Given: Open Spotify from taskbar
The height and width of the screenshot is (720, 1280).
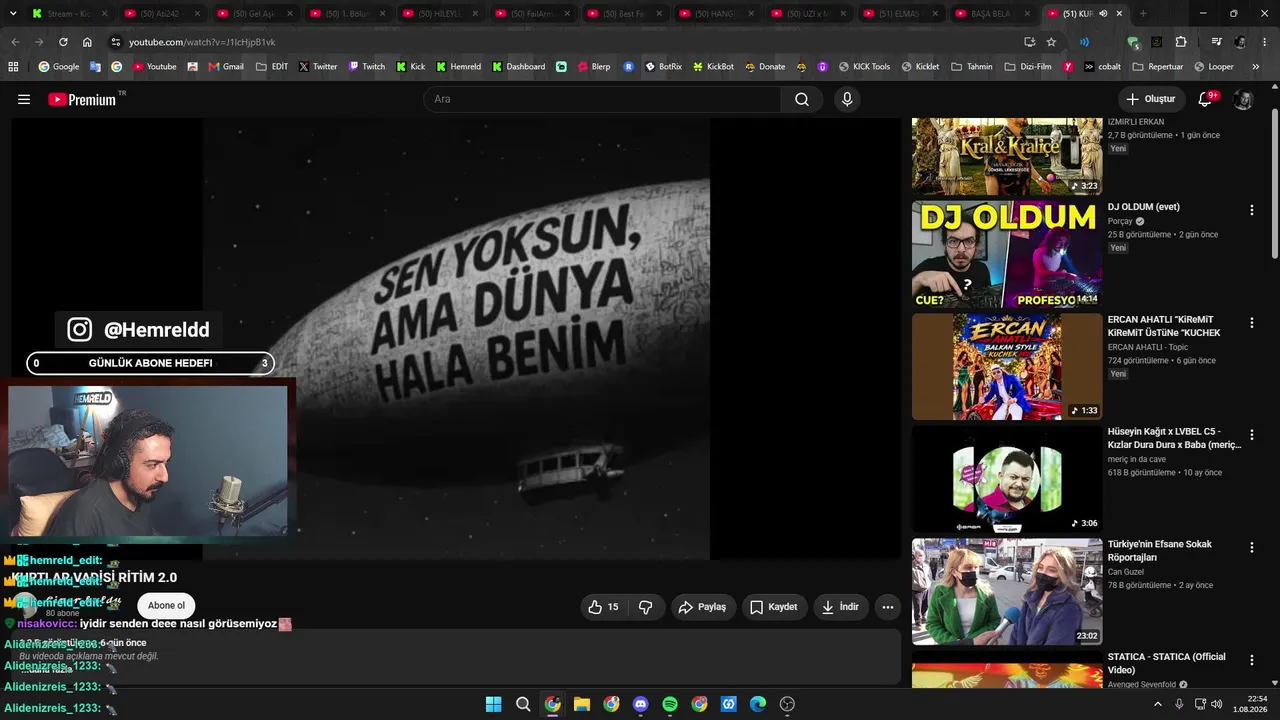Looking at the screenshot, I should tap(670, 704).
